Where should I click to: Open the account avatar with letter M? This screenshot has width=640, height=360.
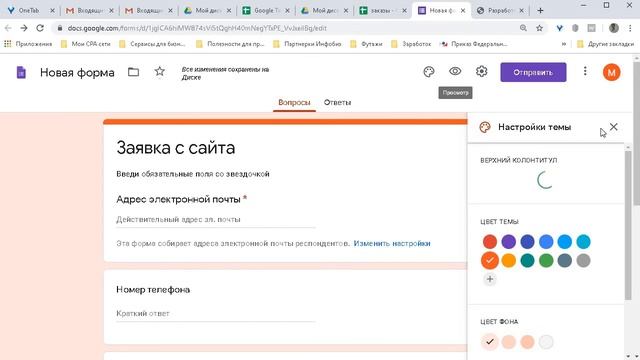pyautogui.click(x=611, y=72)
